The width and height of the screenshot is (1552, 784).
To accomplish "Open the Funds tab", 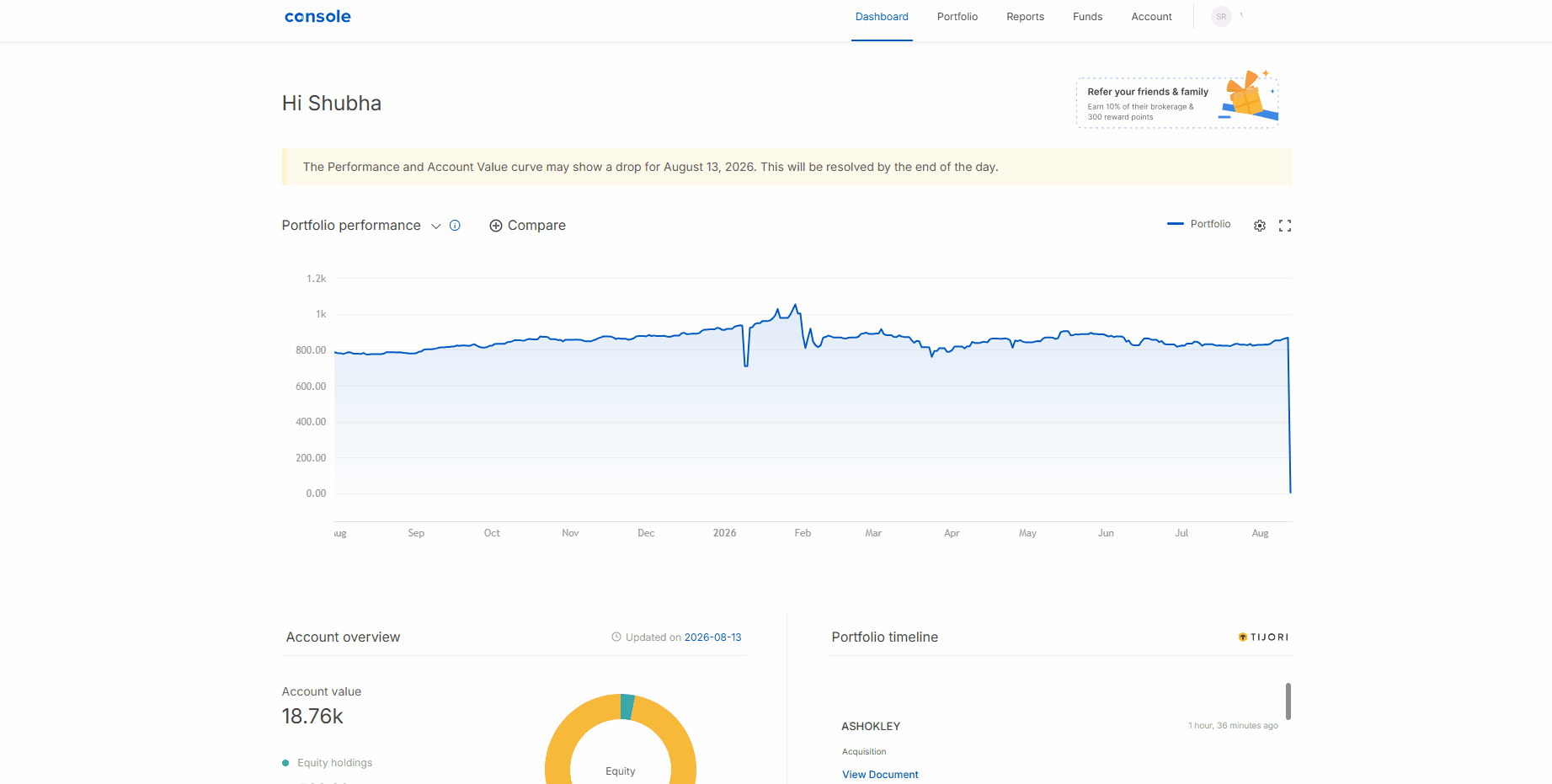I will pyautogui.click(x=1088, y=17).
